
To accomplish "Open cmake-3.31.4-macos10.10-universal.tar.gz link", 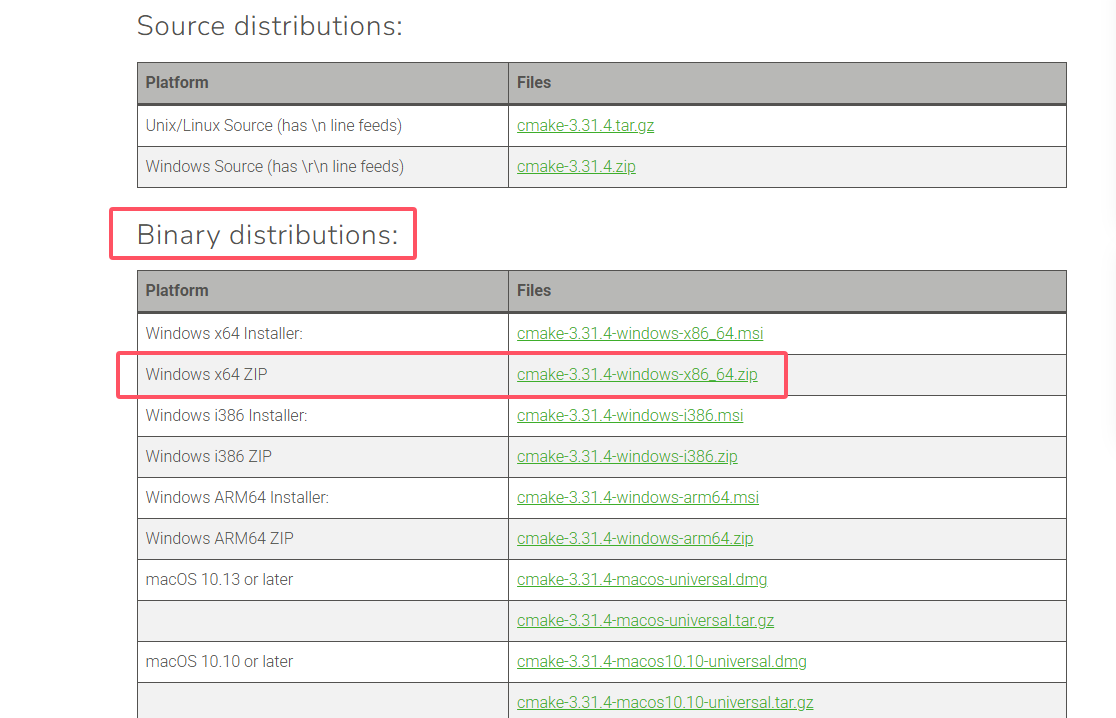I will pos(665,702).
